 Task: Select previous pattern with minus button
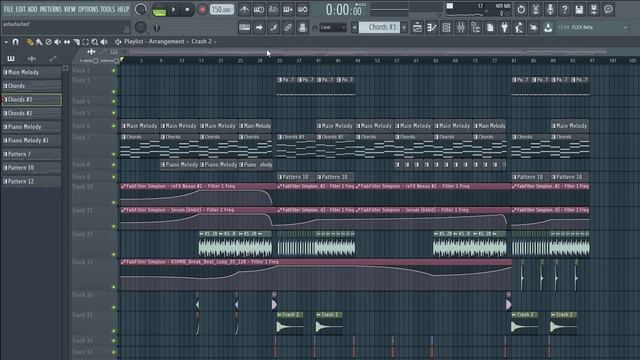(x=354, y=27)
